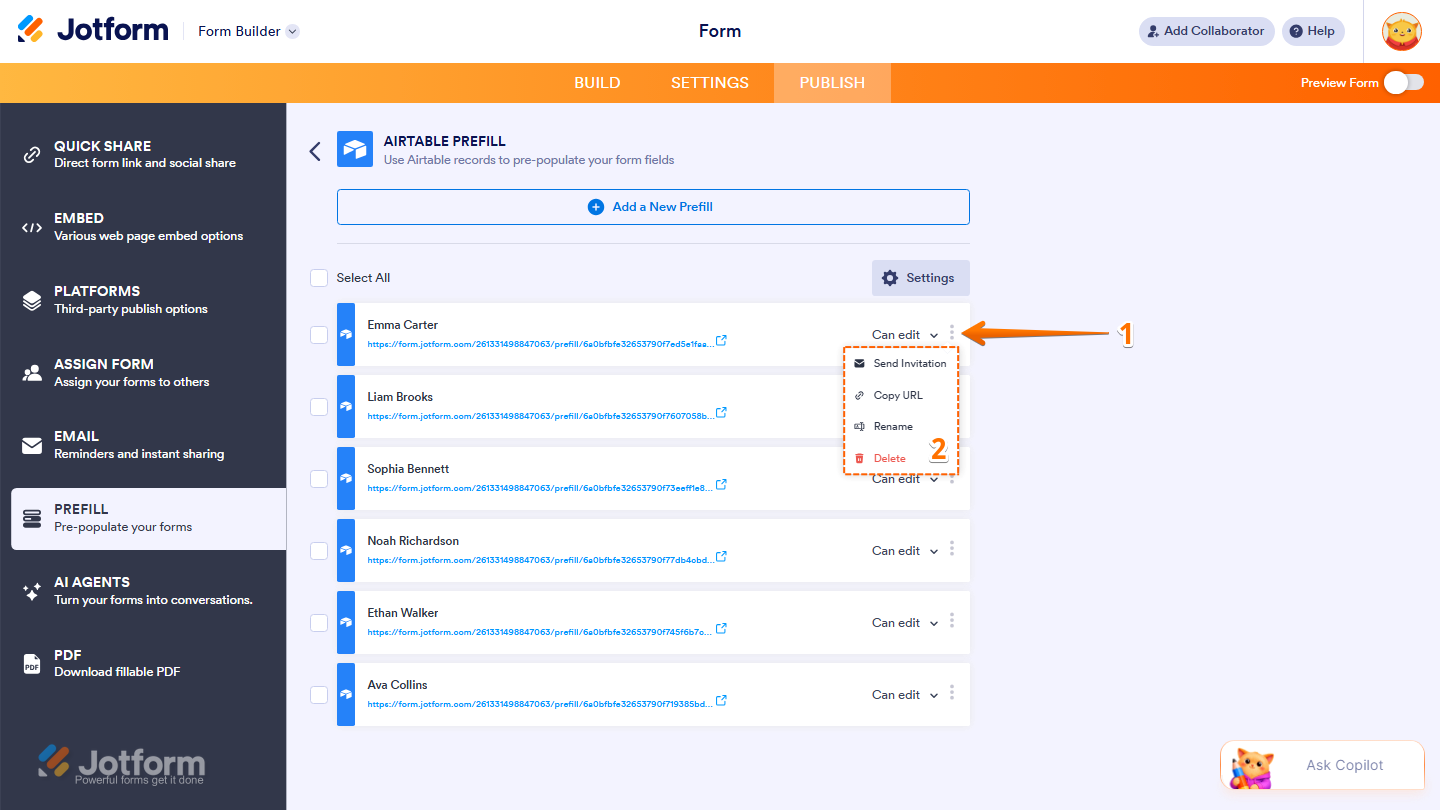The width and height of the screenshot is (1440, 810).
Task: Click external link icon for Ava Collins
Action: (x=722, y=701)
